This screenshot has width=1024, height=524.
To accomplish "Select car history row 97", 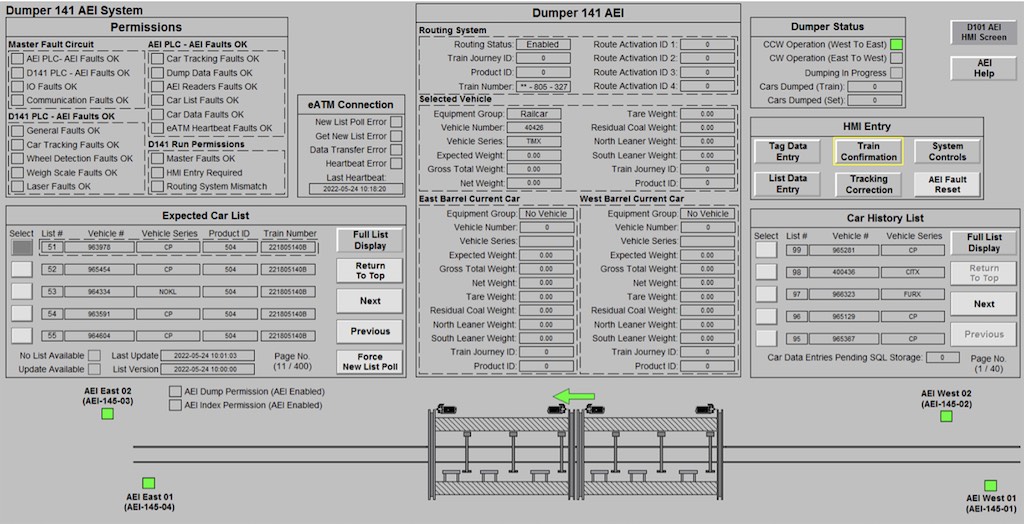I will point(766,294).
